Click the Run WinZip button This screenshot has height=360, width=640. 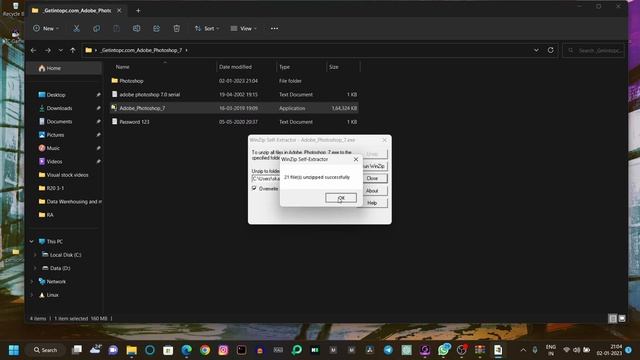click(374, 166)
